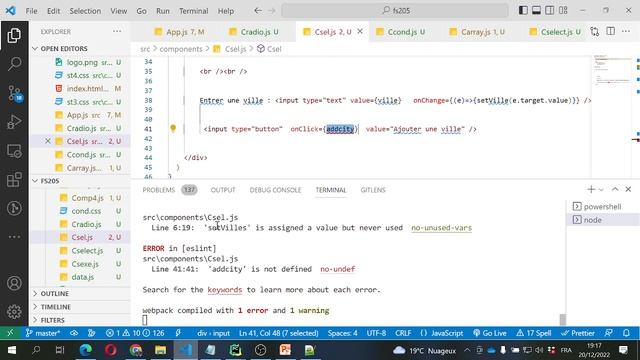Open the no-unused-vars rule link
The width and height of the screenshot is (640, 360).
(x=441, y=228)
